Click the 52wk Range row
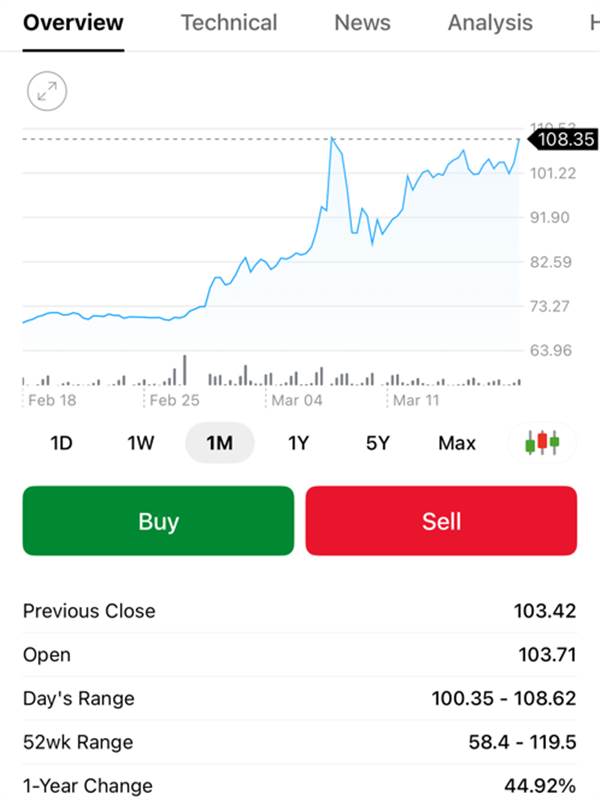Image resolution: width=600 pixels, height=800 pixels. 299,742
